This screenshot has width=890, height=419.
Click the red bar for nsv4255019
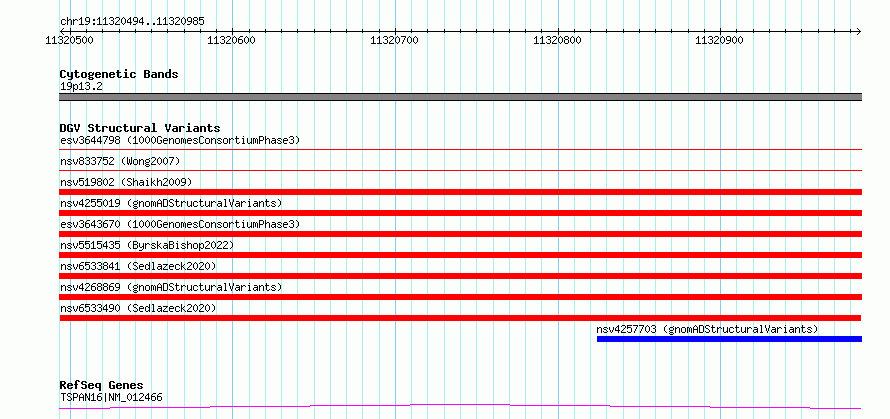click(x=460, y=213)
